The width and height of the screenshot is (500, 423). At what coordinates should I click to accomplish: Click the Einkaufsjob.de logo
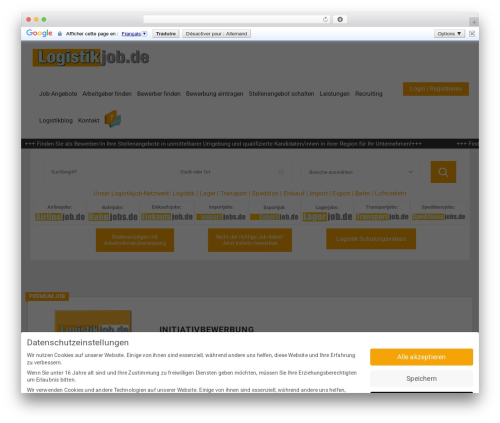click(x=167, y=217)
